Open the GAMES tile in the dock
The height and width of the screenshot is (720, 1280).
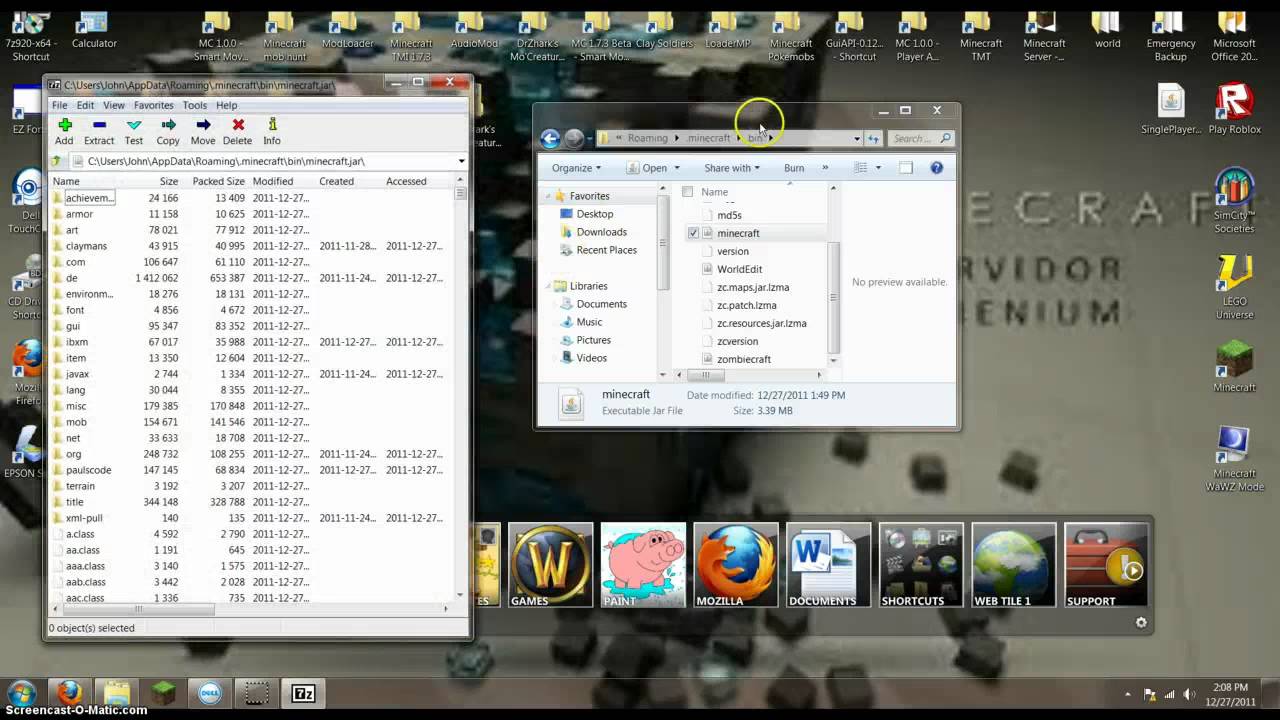(x=550, y=565)
